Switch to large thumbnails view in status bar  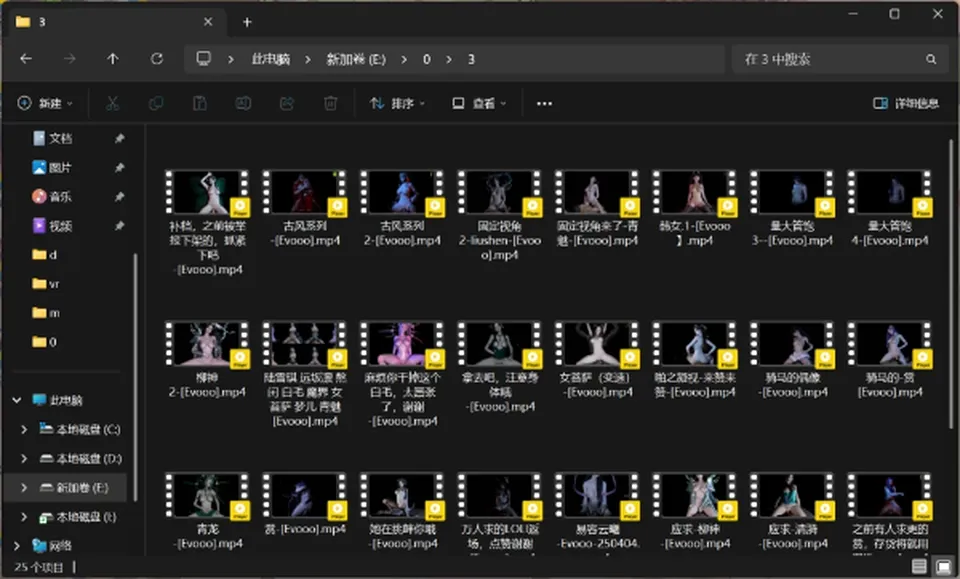tap(943, 566)
